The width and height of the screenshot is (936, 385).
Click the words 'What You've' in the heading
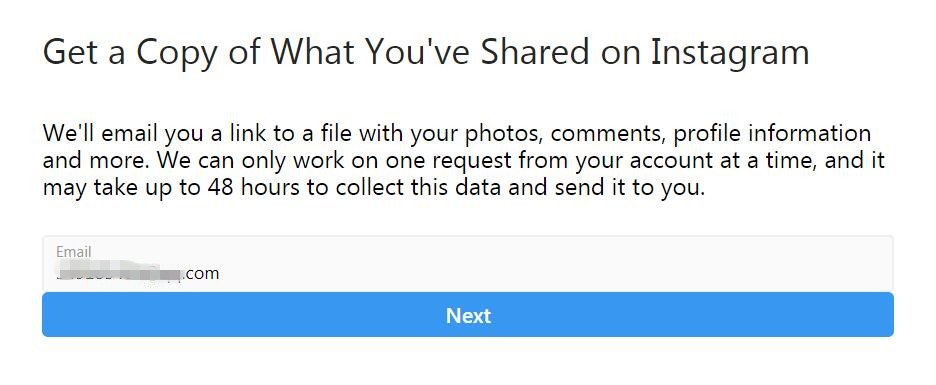pyautogui.click(x=372, y=51)
